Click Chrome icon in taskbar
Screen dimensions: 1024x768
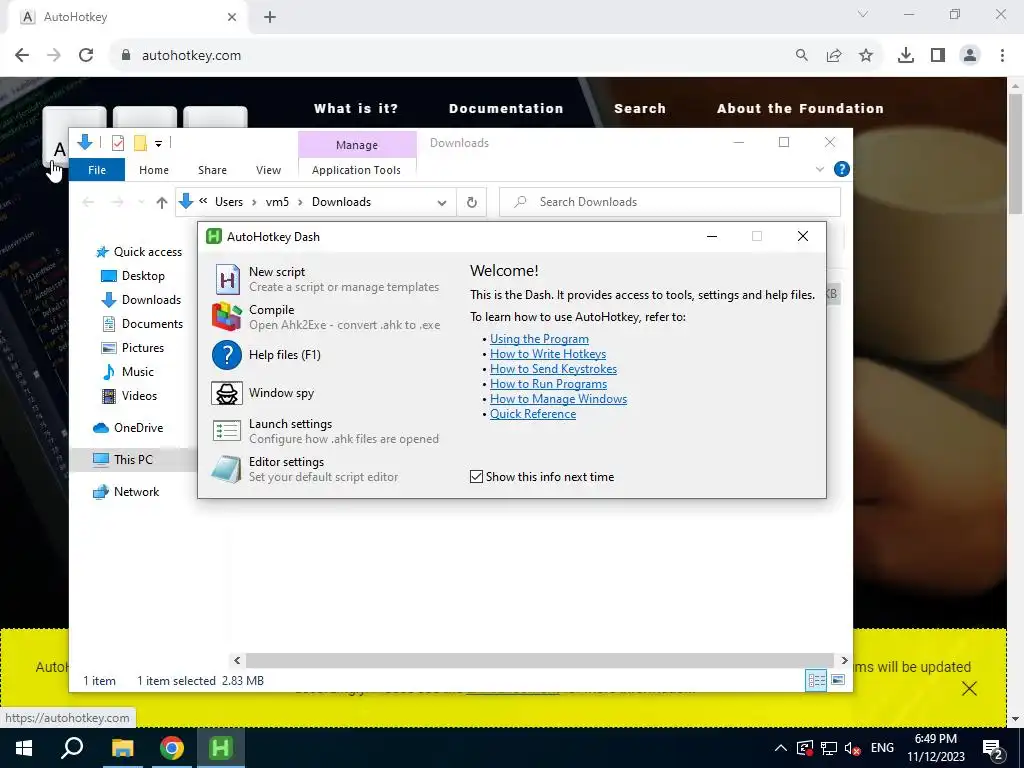click(x=172, y=748)
